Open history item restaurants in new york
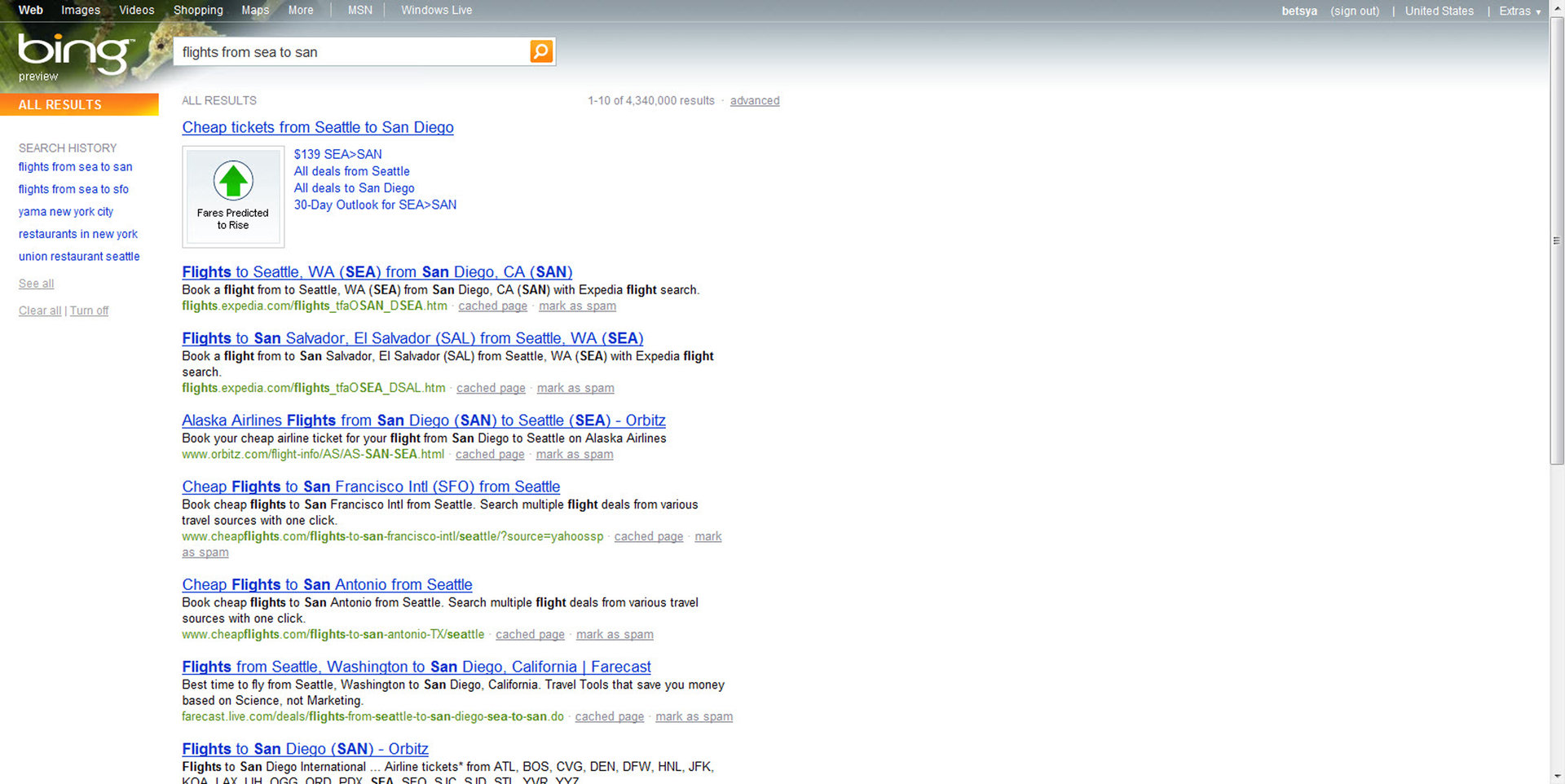This screenshot has height=784, width=1565. [78, 234]
